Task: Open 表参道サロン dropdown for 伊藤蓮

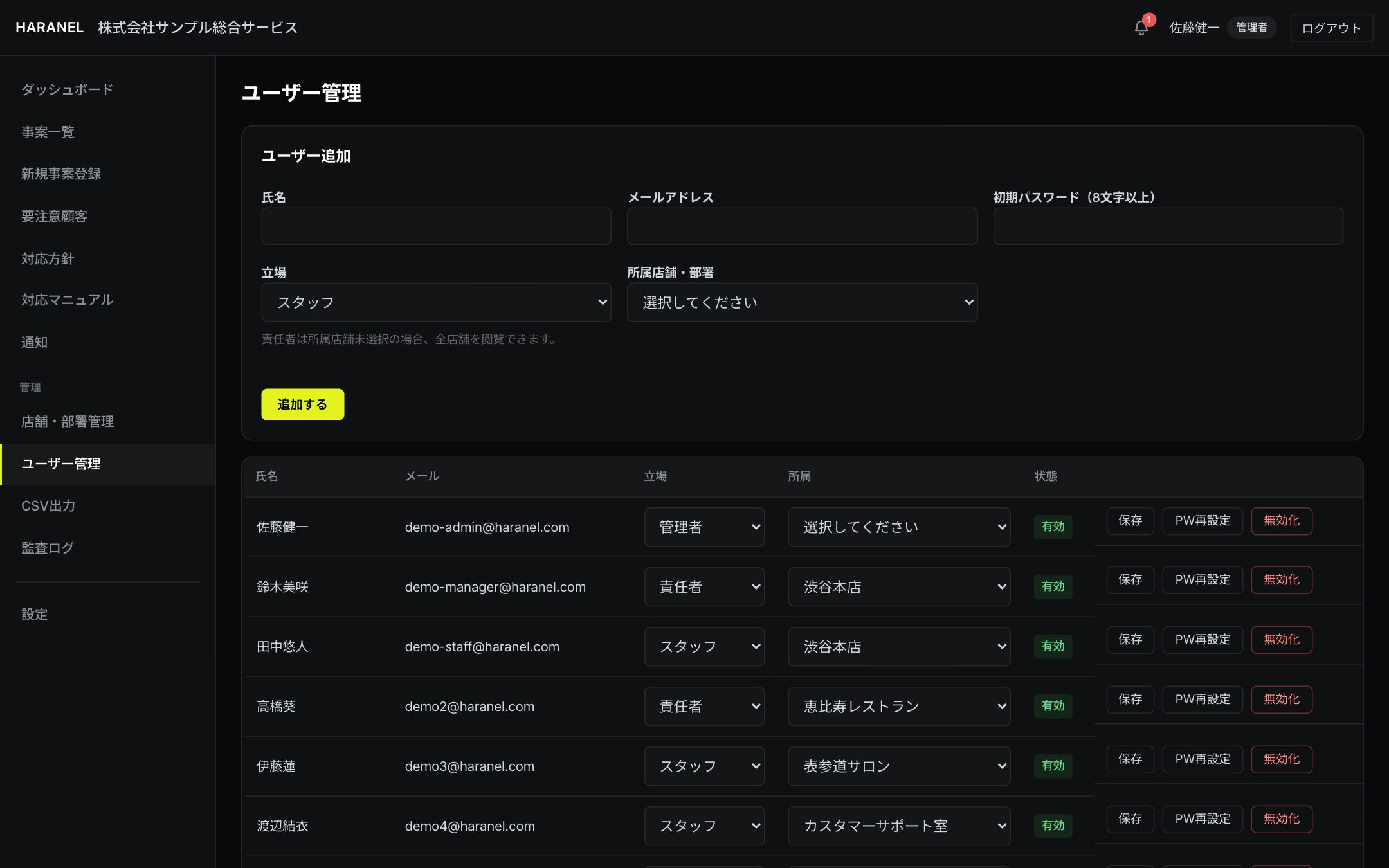Action: tap(899, 766)
